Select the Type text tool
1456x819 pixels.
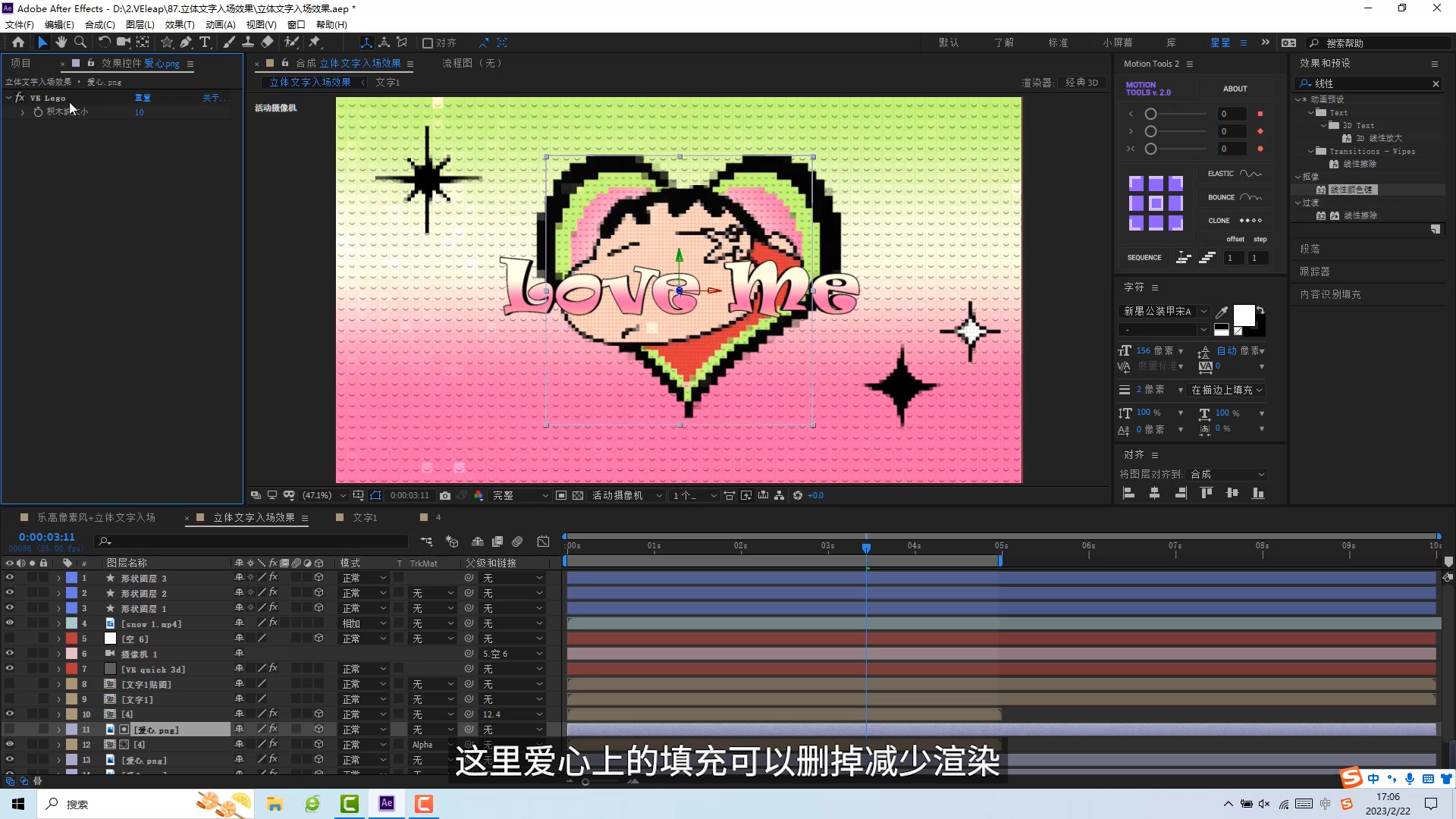205,42
